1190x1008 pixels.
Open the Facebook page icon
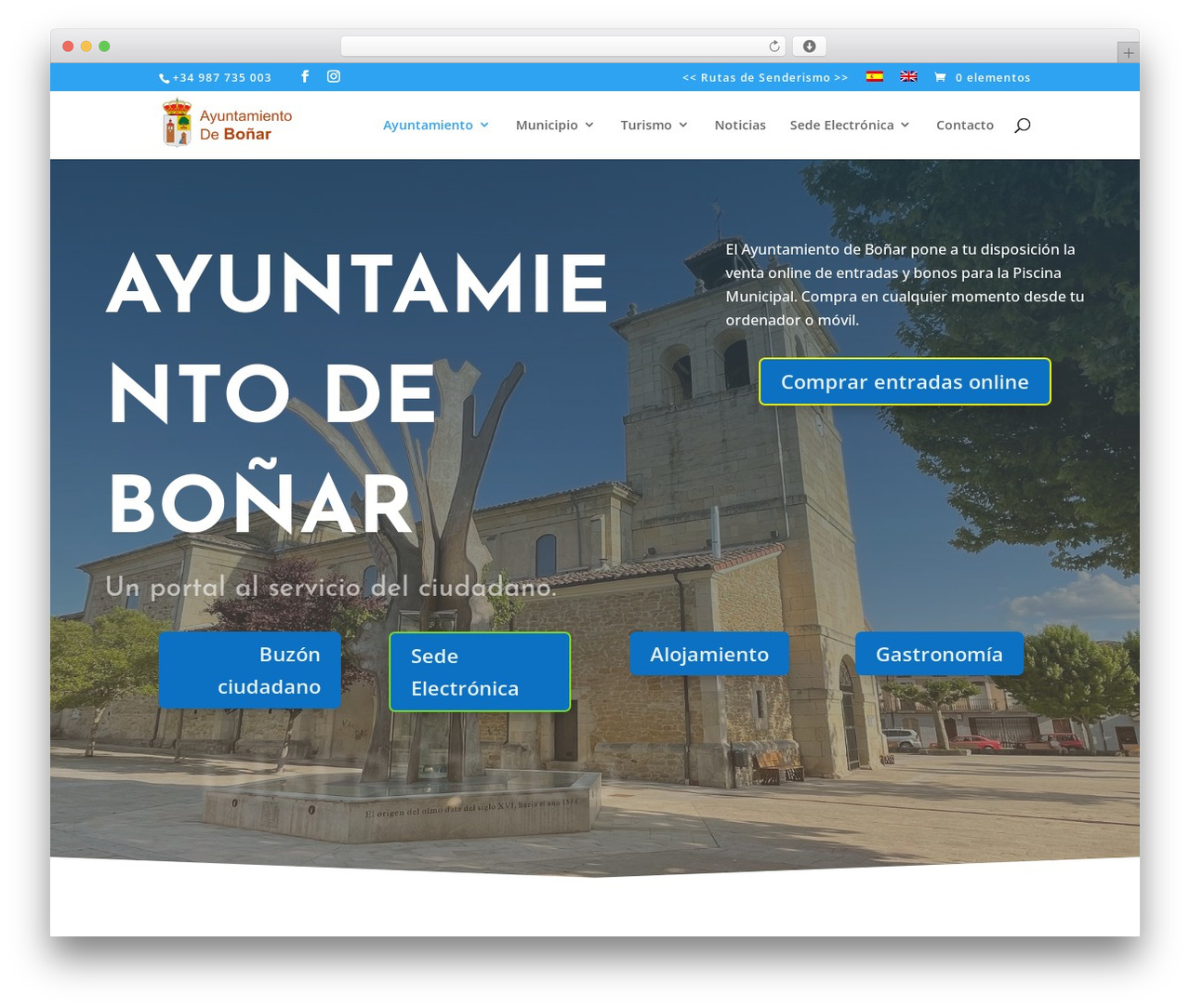click(305, 76)
